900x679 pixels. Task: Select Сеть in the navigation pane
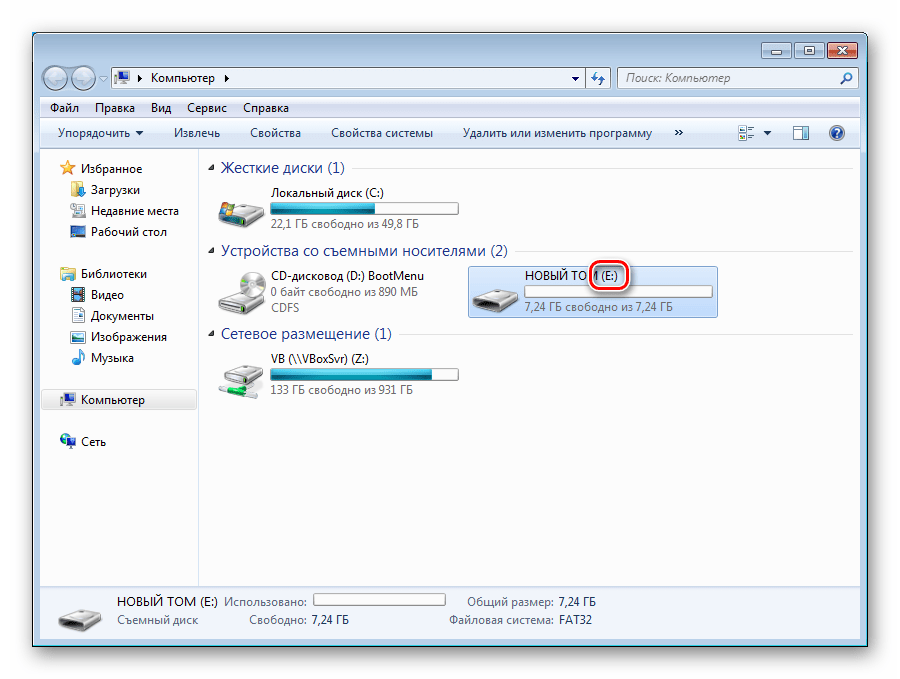point(93,442)
